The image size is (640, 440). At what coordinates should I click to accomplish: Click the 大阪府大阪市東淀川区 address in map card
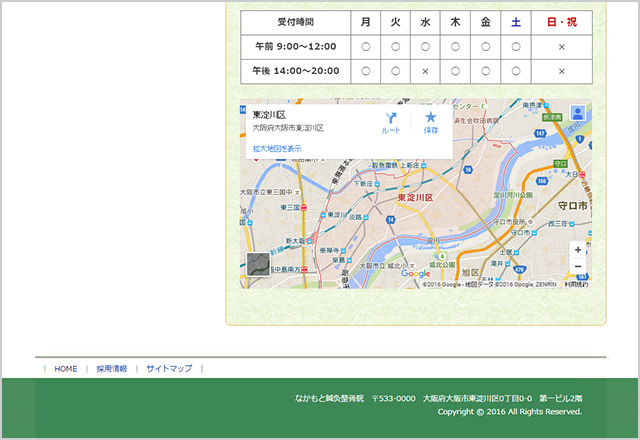[x=288, y=128]
